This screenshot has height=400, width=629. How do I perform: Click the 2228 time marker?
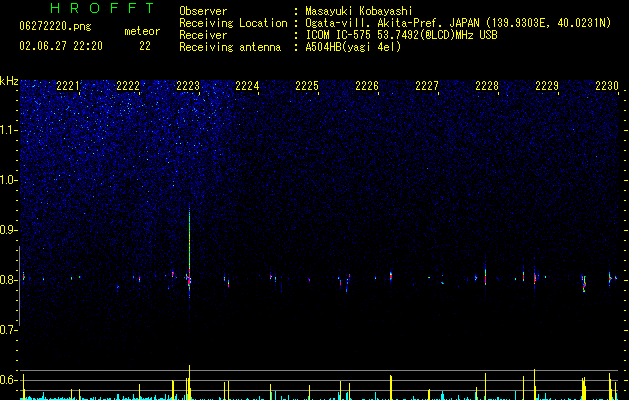(x=487, y=86)
